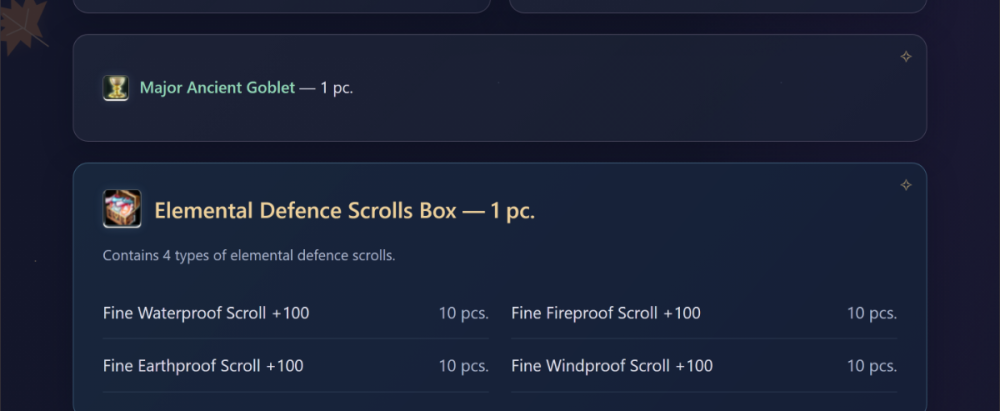Viewport: 1000px width, 411px height.
Task: Select the Fine Fireproof Scroll +100 row
Action: 704,313
